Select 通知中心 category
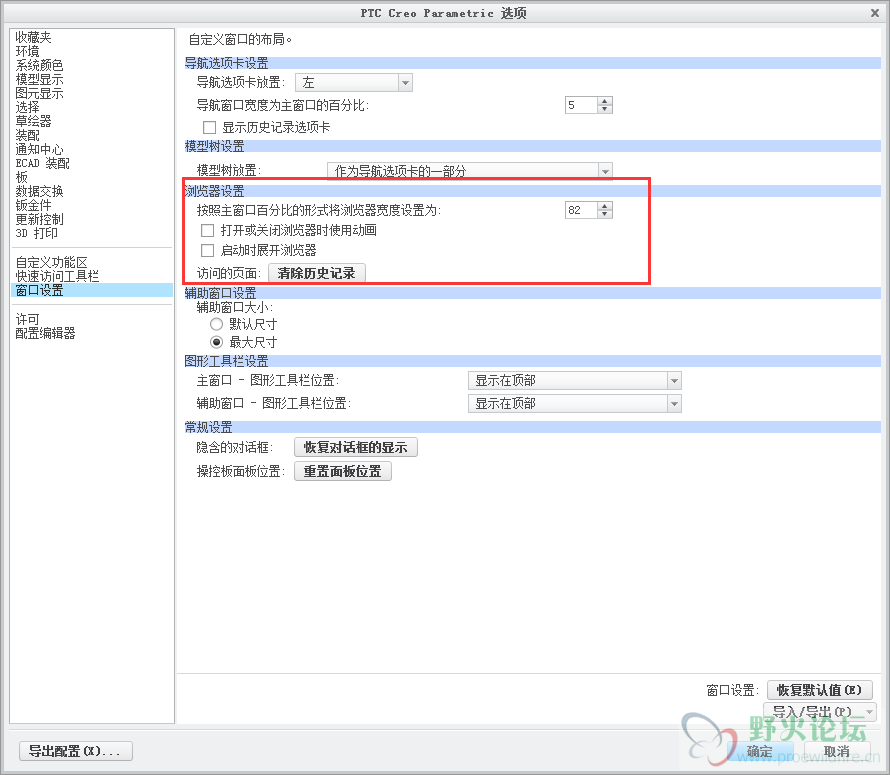Viewport: 890px width, 775px height. pyautogui.click(x=39, y=149)
